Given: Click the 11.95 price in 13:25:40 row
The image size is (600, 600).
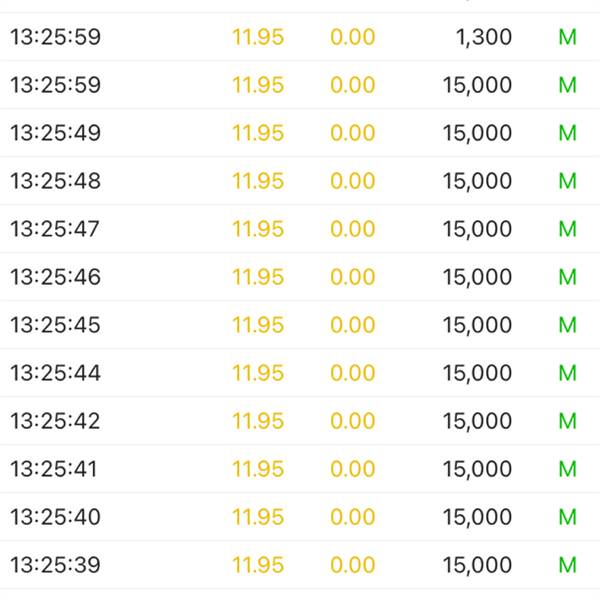Looking at the screenshot, I should 258,517.
